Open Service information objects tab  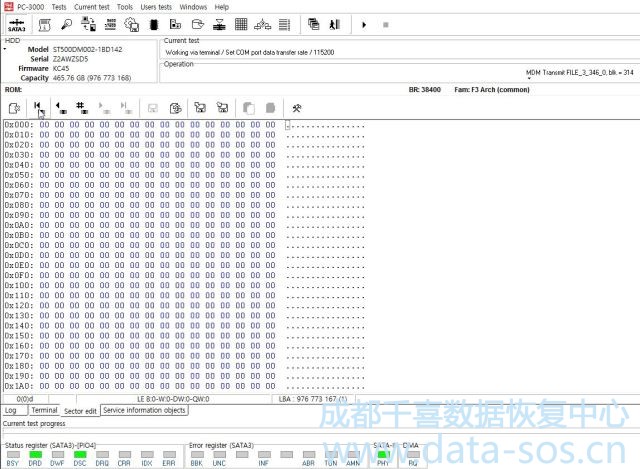tap(144, 410)
